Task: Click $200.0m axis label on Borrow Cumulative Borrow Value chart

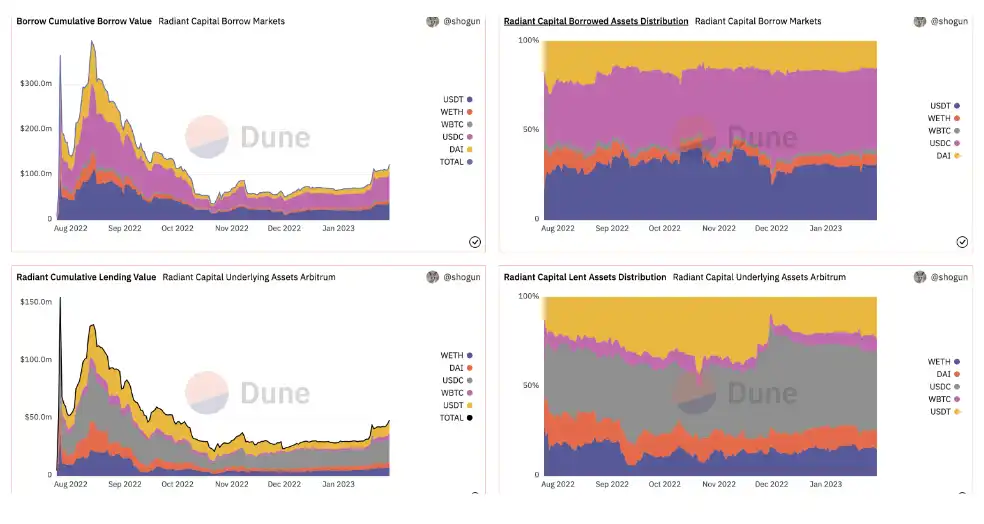Action: click(36, 129)
